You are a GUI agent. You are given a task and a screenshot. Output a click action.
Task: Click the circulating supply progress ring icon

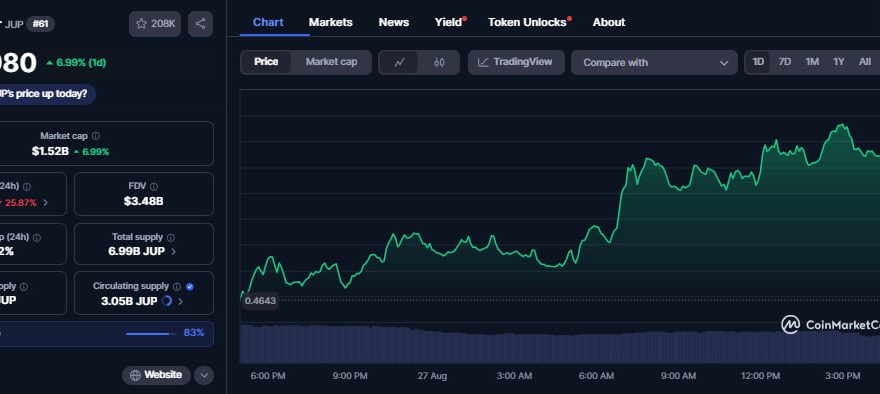(167, 301)
